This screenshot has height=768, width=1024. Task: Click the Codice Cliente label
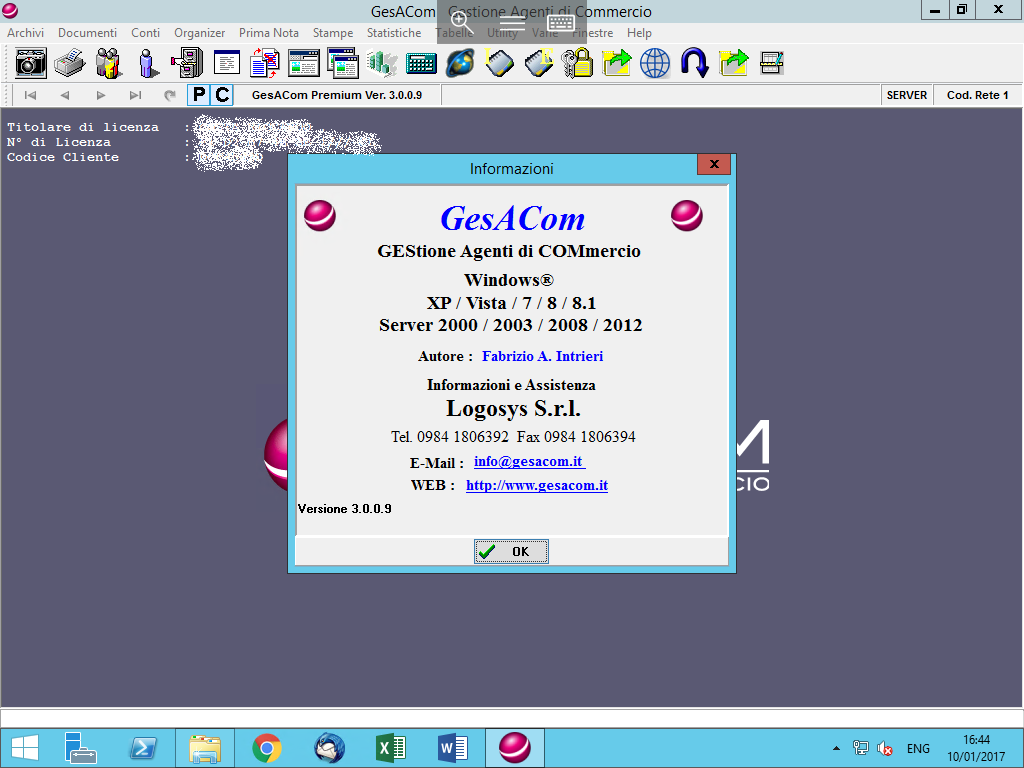[x=63, y=157]
